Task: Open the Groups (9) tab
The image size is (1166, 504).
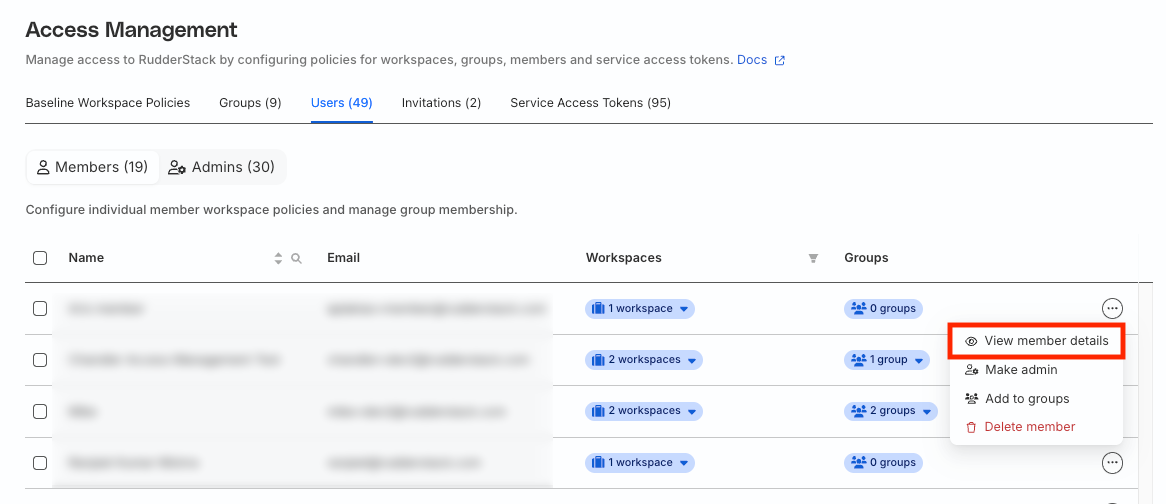Action: pyautogui.click(x=250, y=103)
